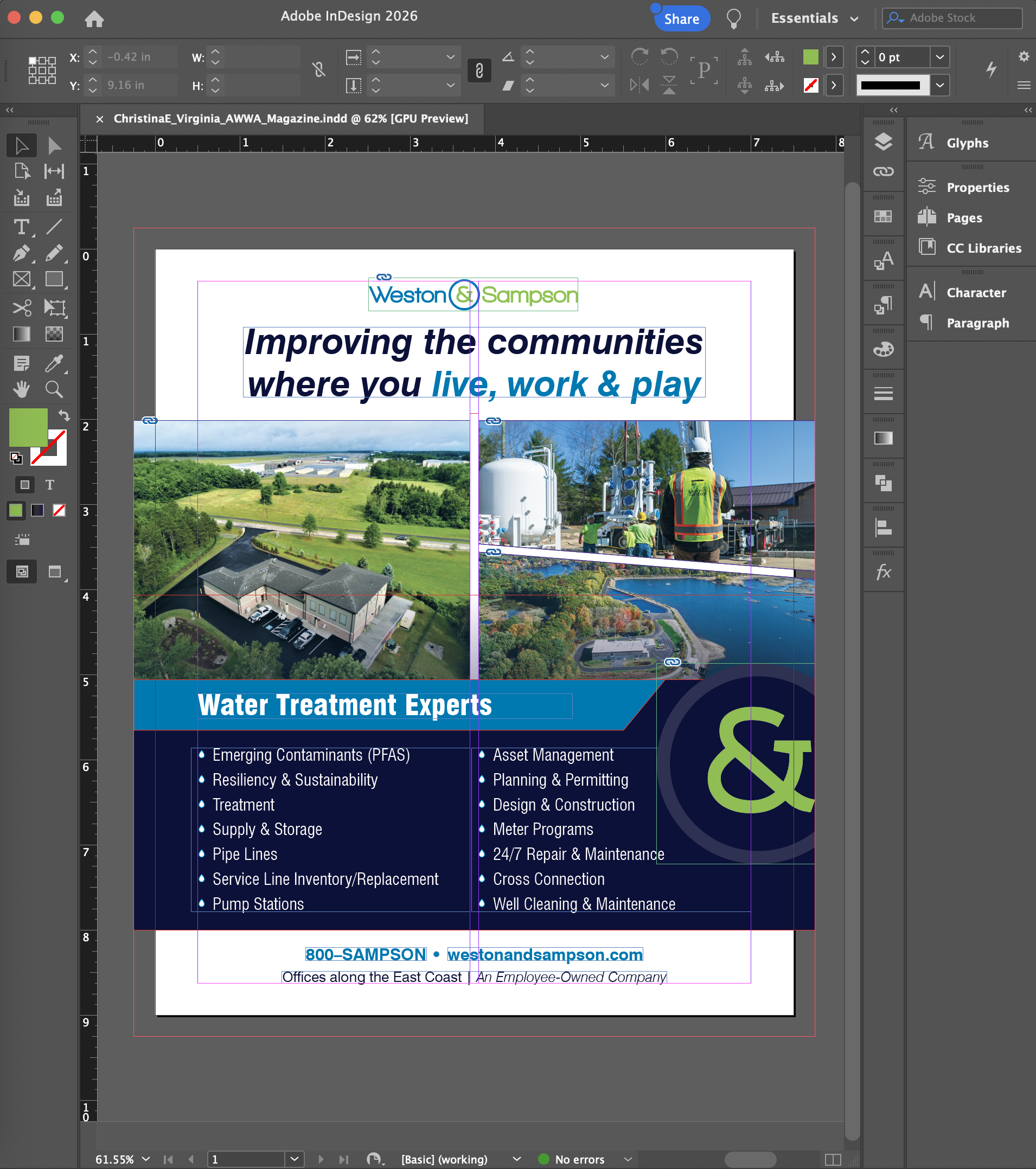This screenshot has width=1036, height=1169.
Task: Expand the No errors preflight menu
Action: (628, 1159)
